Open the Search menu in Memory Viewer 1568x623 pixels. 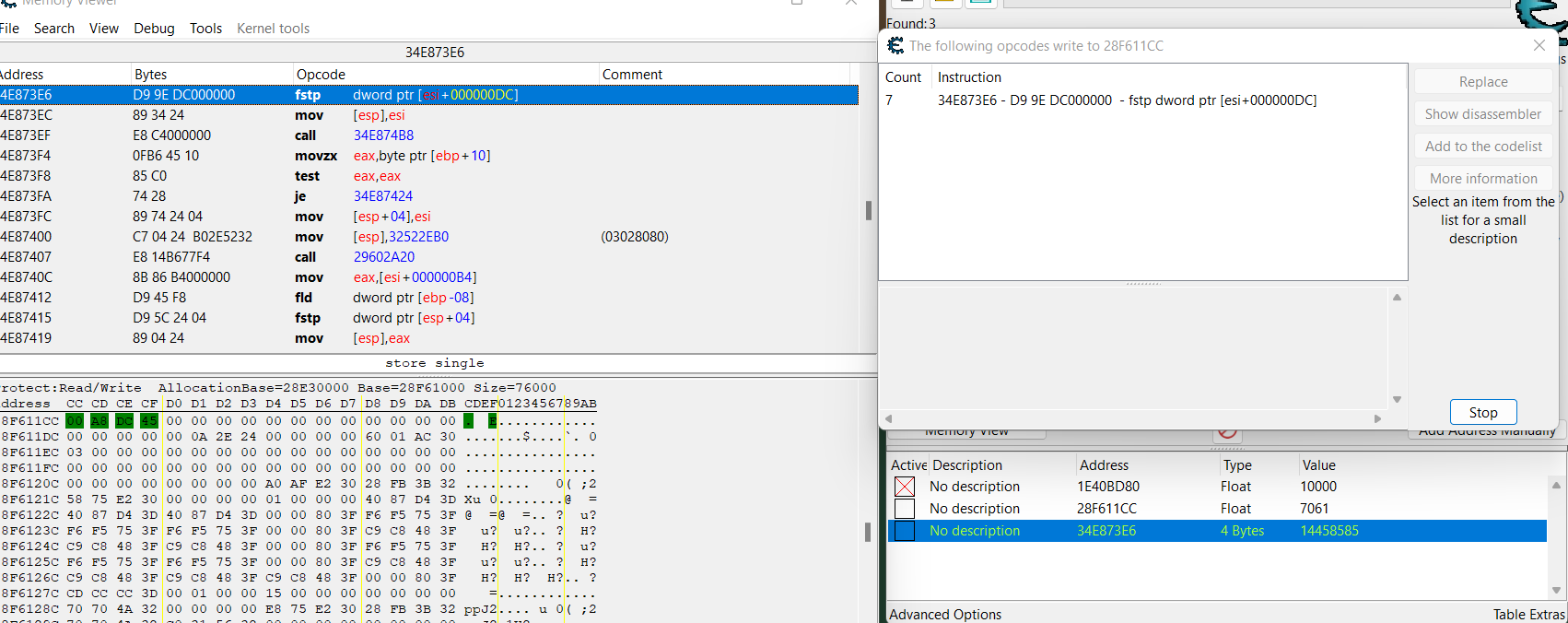[x=54, y=29]
